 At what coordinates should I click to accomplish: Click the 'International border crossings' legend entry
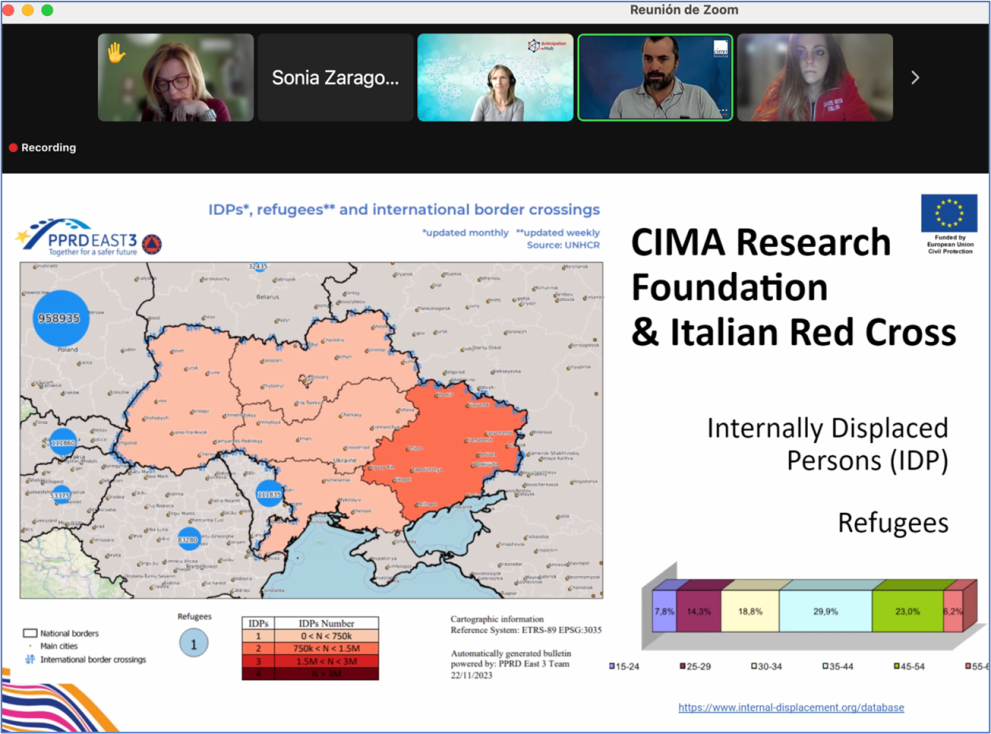click(85, 659)
